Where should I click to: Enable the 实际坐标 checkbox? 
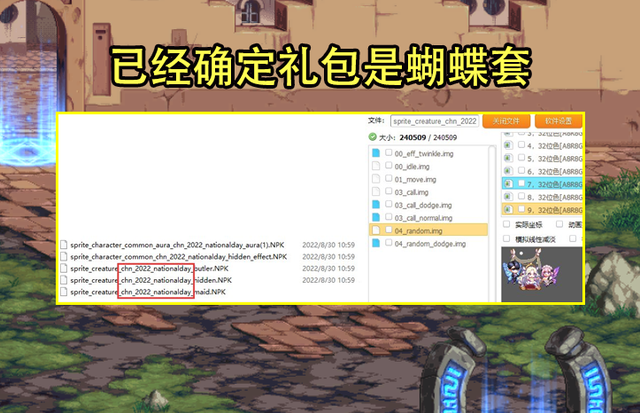506,225
